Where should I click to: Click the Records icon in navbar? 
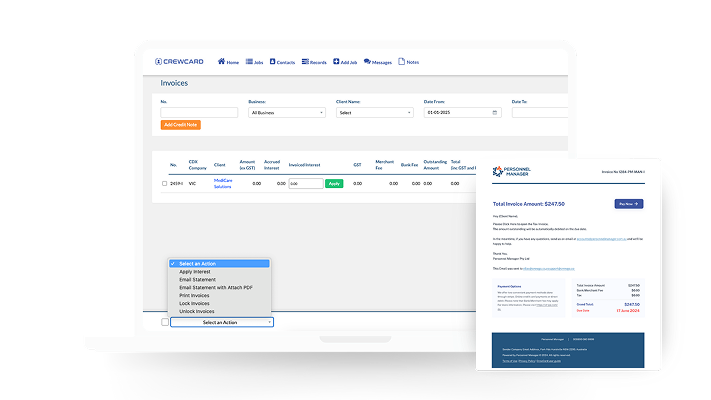(x=305, y=62)
